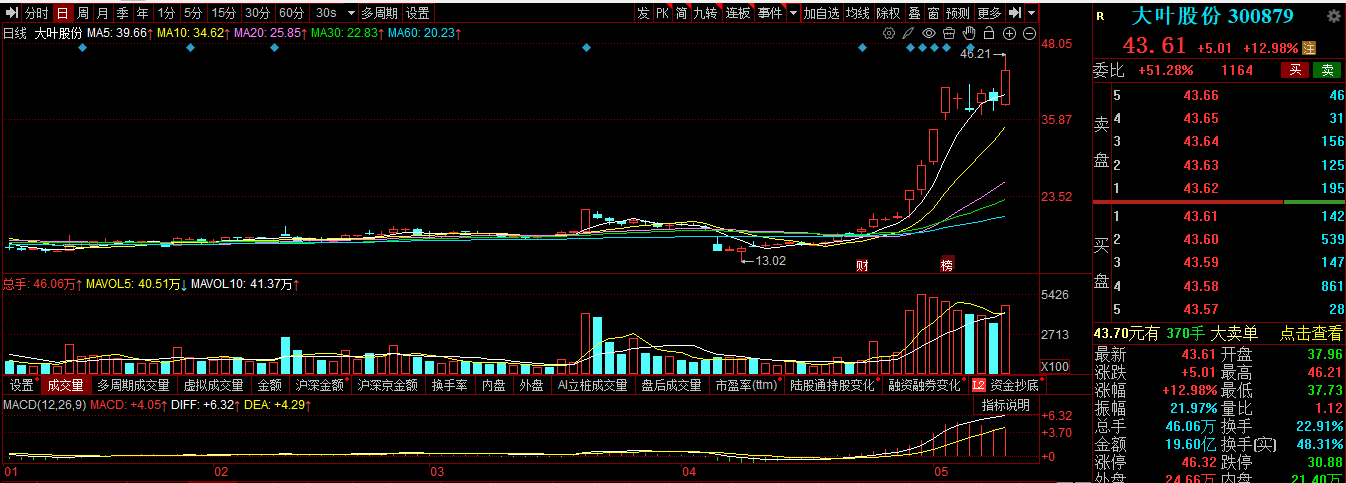Click the 连板 toolbar button
The height and width of the screenshot is (483, 1346).
point(738,13)
